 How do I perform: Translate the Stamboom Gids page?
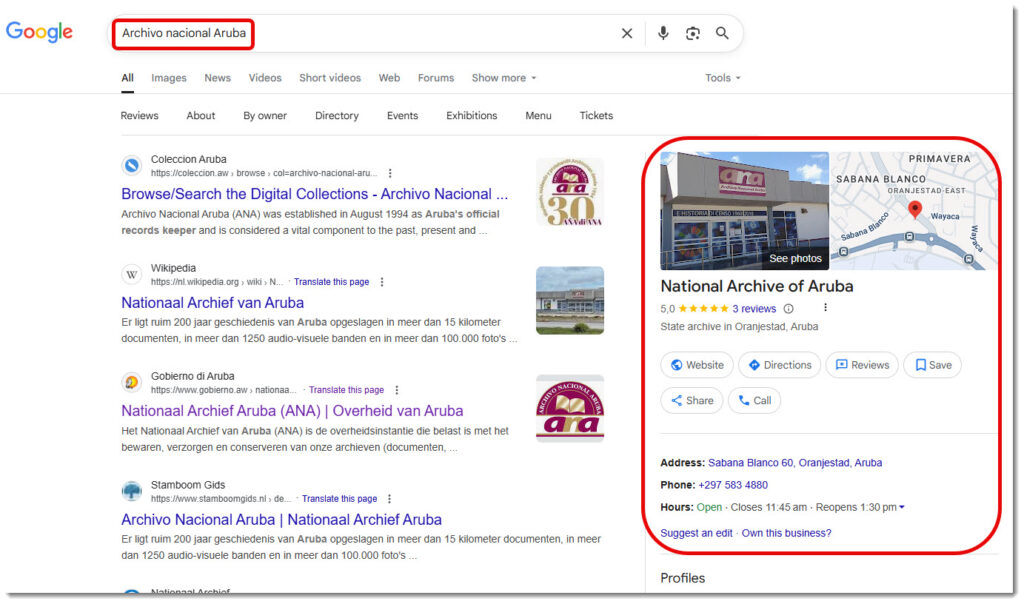(339, 499)
